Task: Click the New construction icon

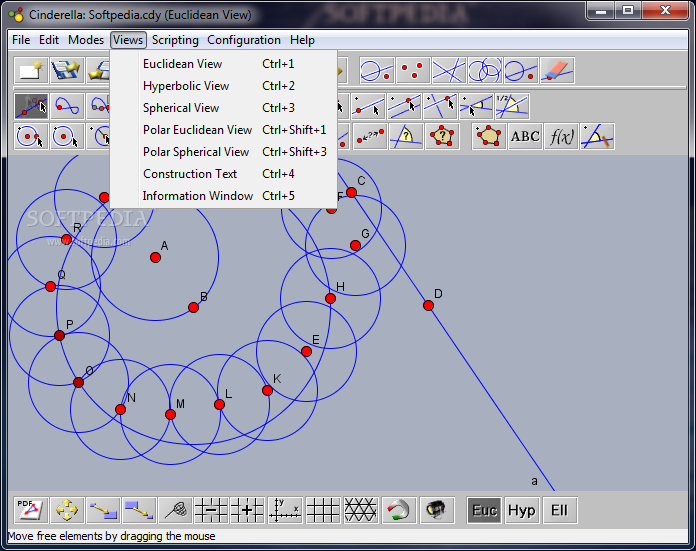Action: [31, 71]
